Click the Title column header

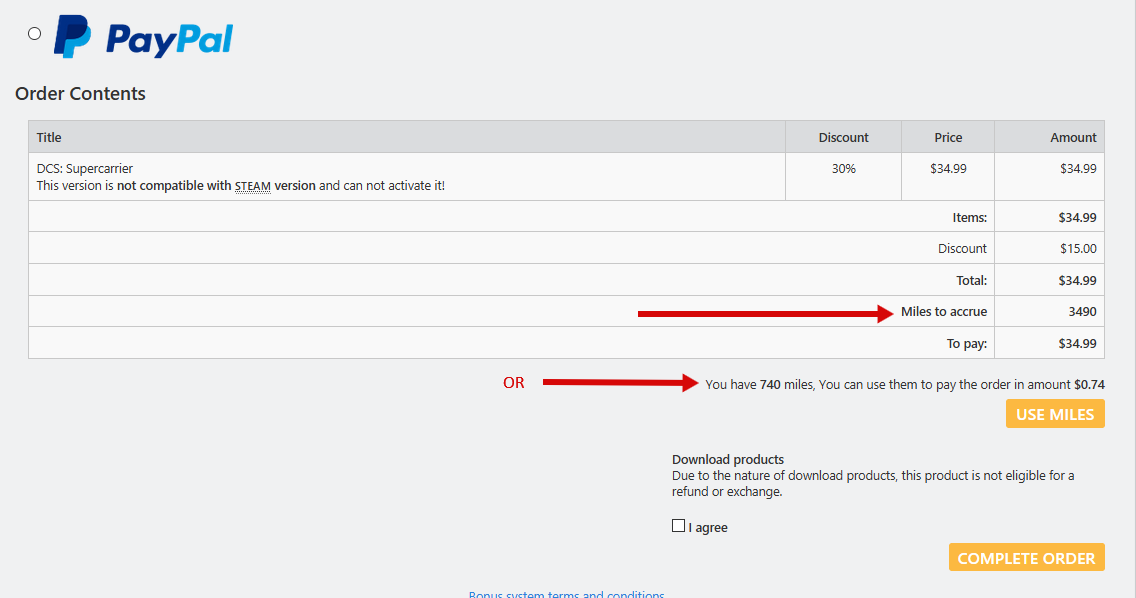(x=49, y=137)
